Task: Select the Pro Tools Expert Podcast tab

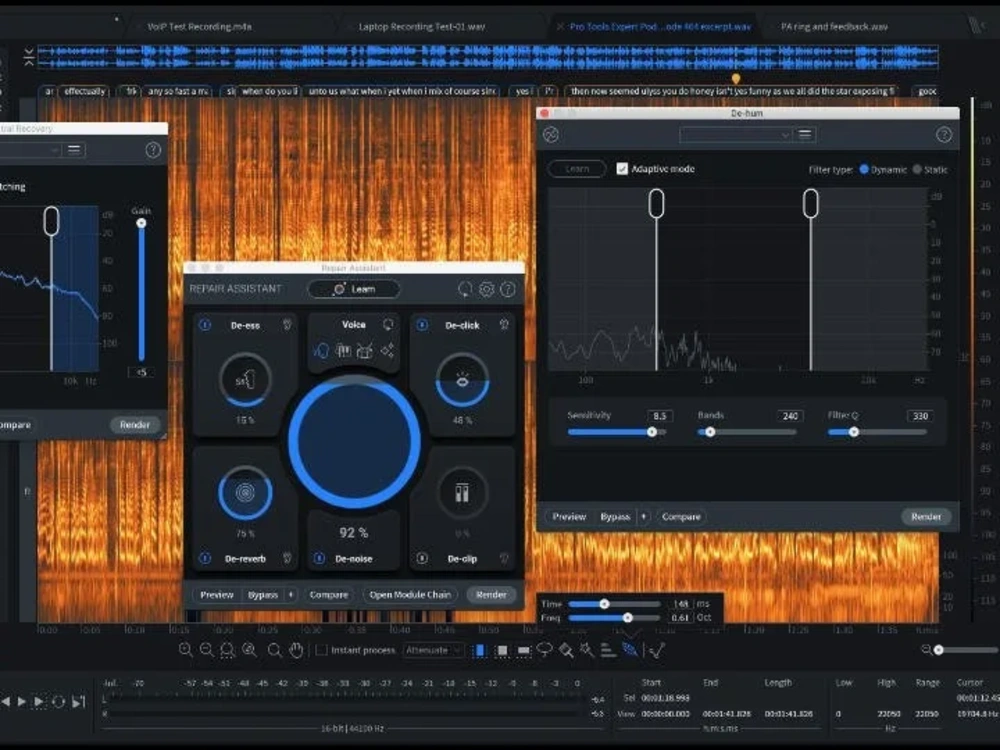Action: coord(660,27)
